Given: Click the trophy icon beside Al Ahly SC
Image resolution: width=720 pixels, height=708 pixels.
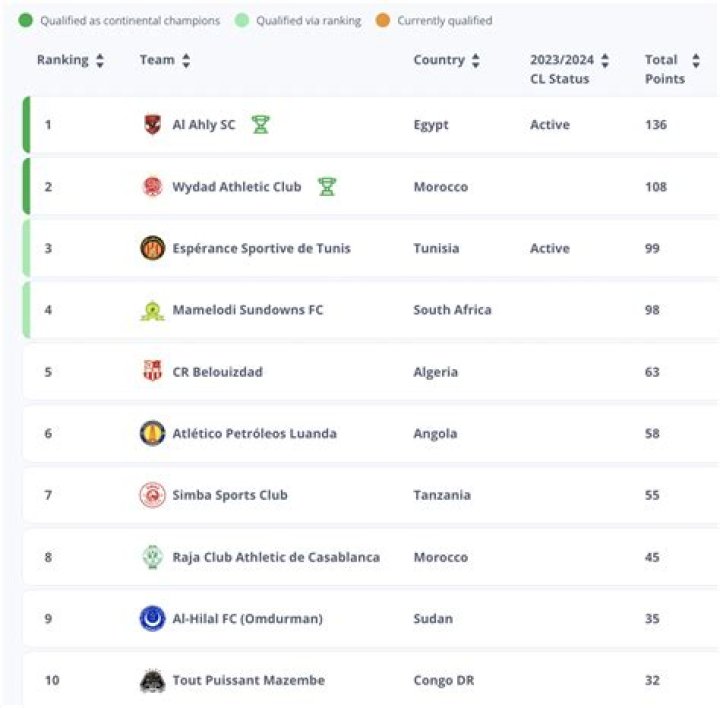Looking at the screenshot, I should (261, 125).
